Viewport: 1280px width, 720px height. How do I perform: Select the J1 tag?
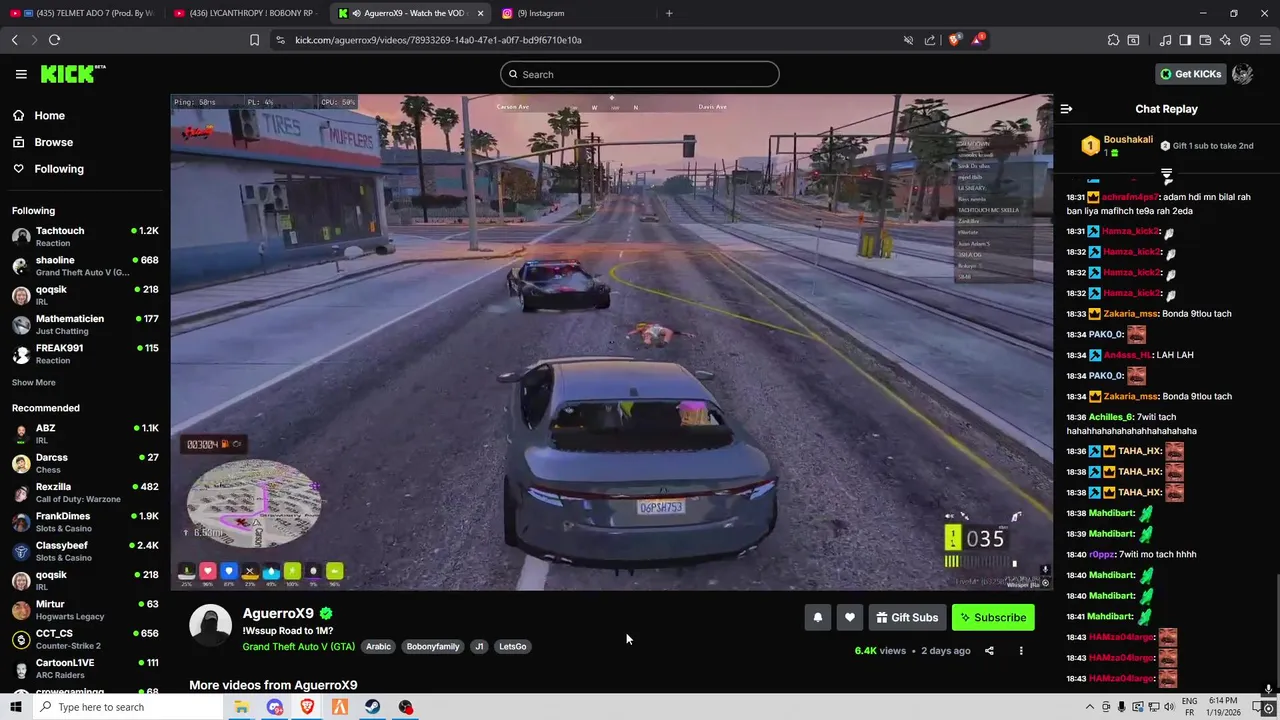click(x=479, y=647)
